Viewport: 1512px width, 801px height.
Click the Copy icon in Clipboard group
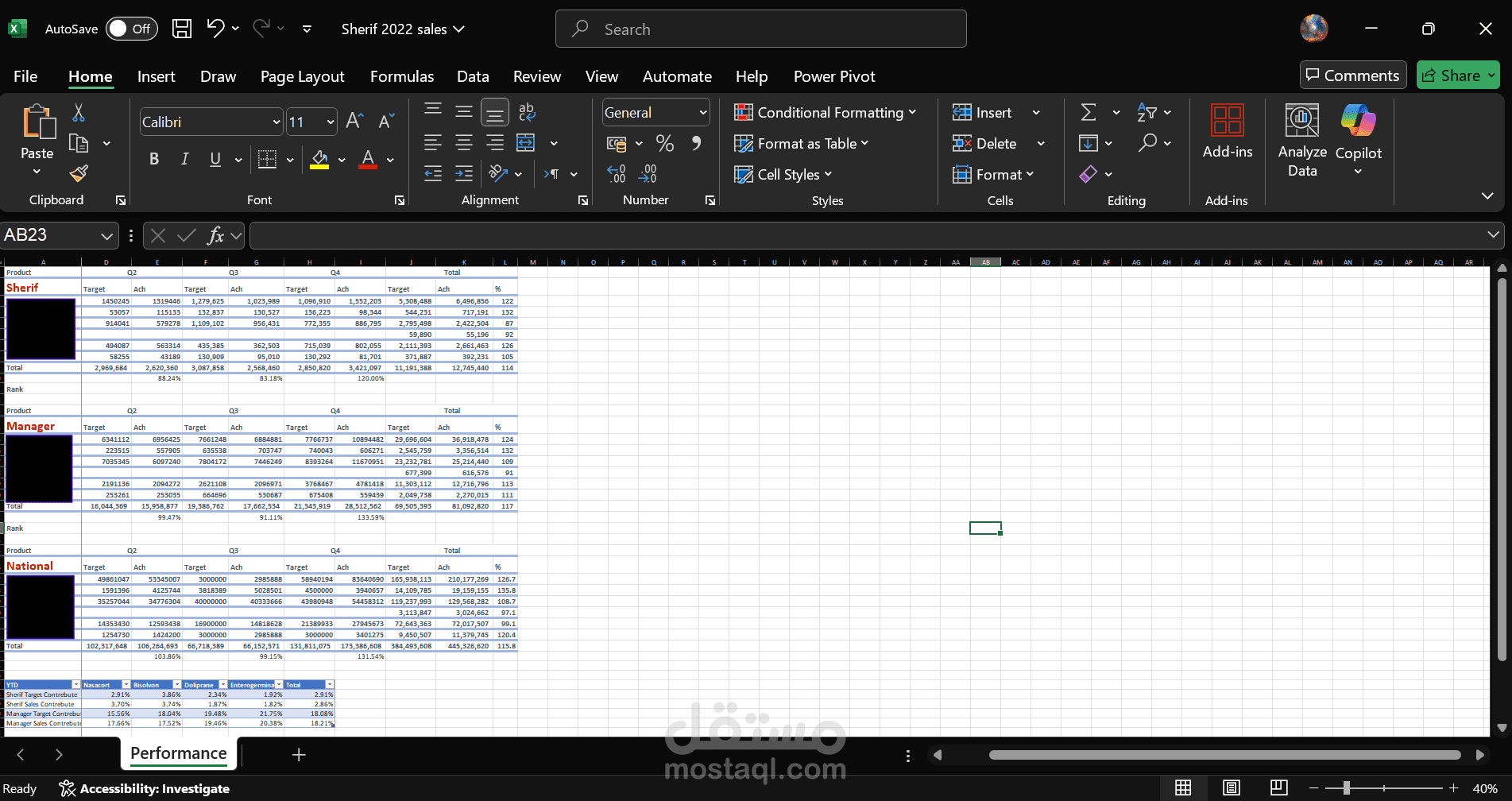[79, 143]
